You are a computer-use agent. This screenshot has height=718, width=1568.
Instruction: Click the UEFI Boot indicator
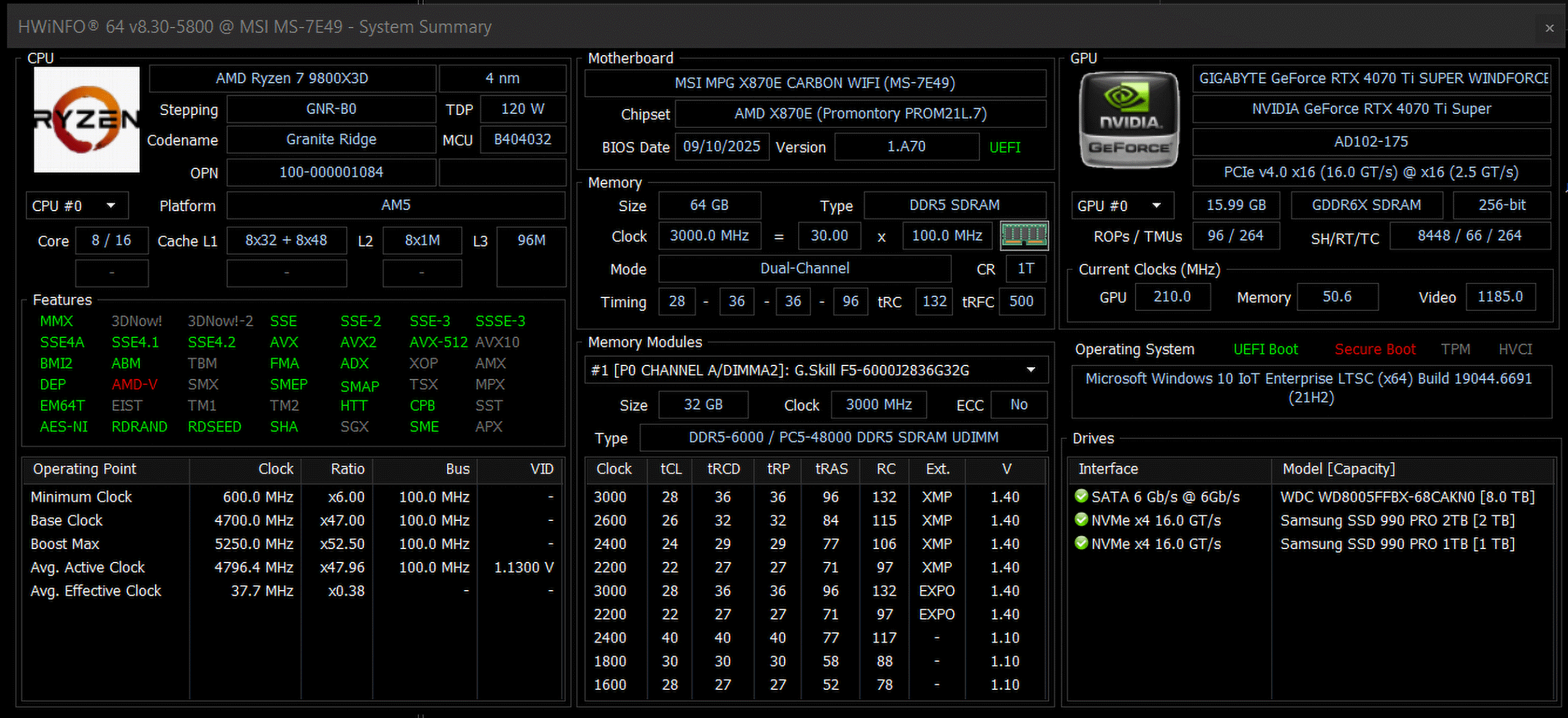click(1265, 349)
